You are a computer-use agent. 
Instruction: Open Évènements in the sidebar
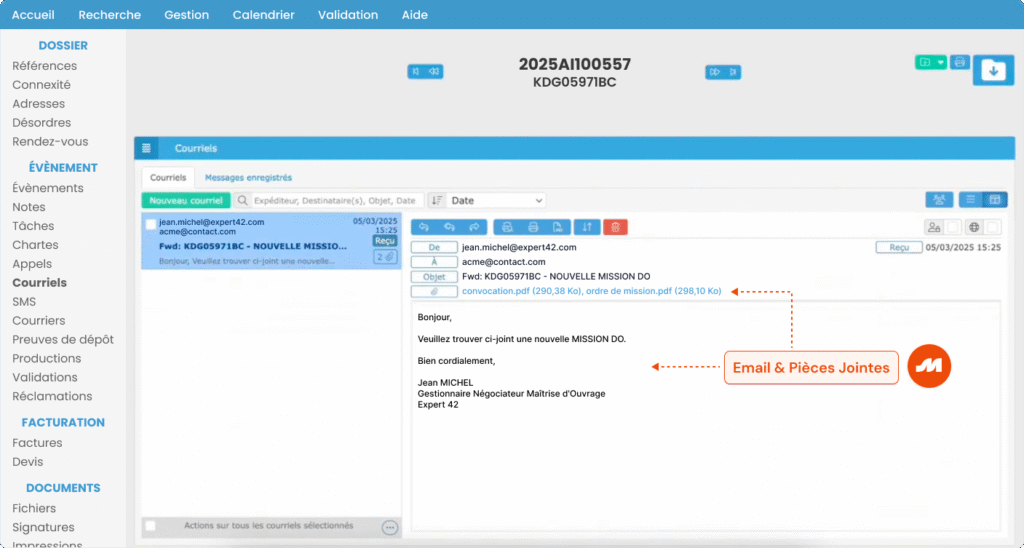(x=48, y=188)
